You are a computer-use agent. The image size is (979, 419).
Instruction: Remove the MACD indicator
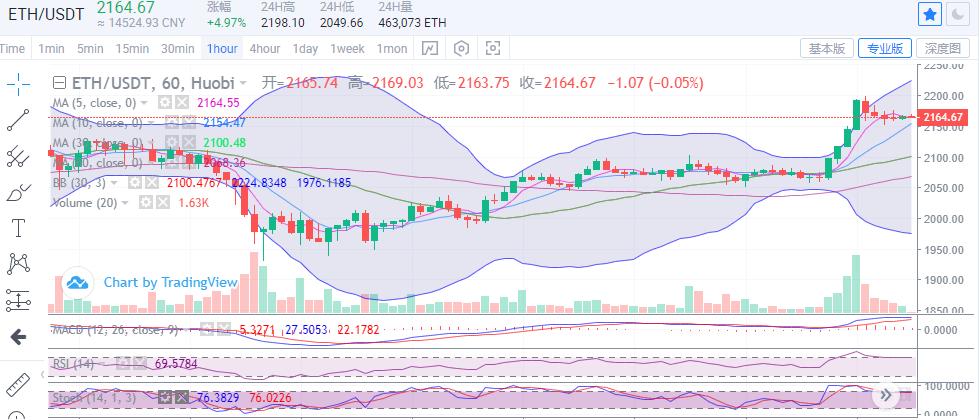[224, 328]
